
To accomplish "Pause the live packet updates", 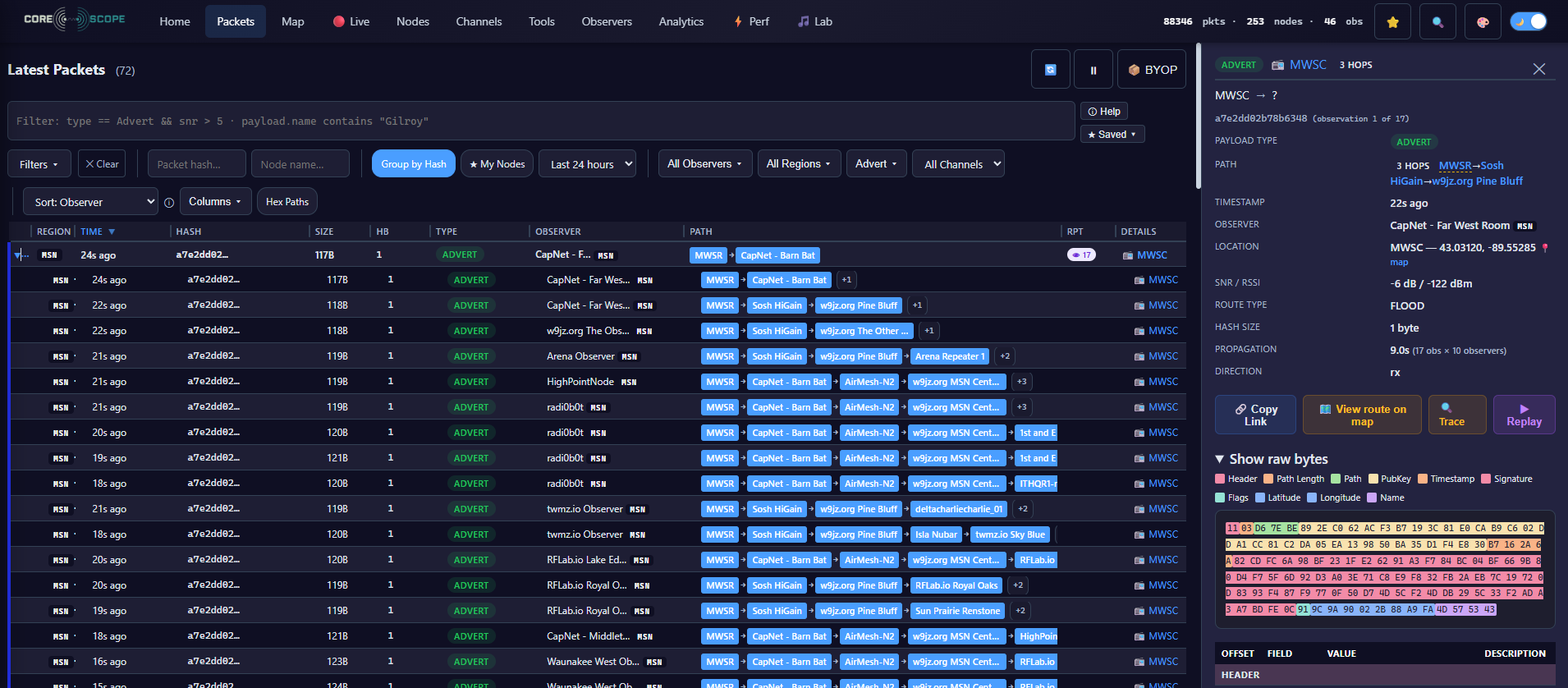I will click(x=1093, y=70).
